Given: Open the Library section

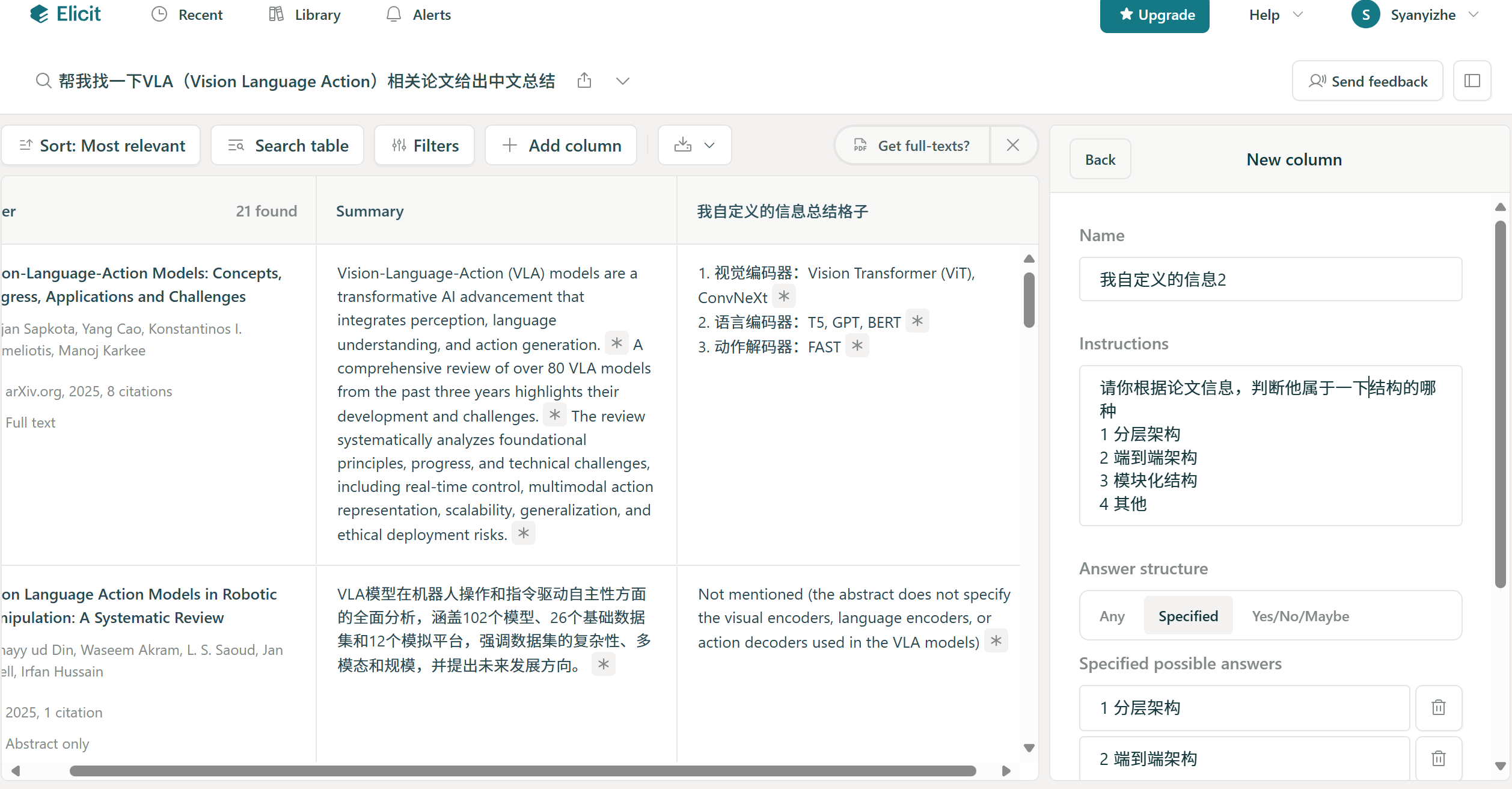Looking at the screenshot, I should tap(305, 14).
